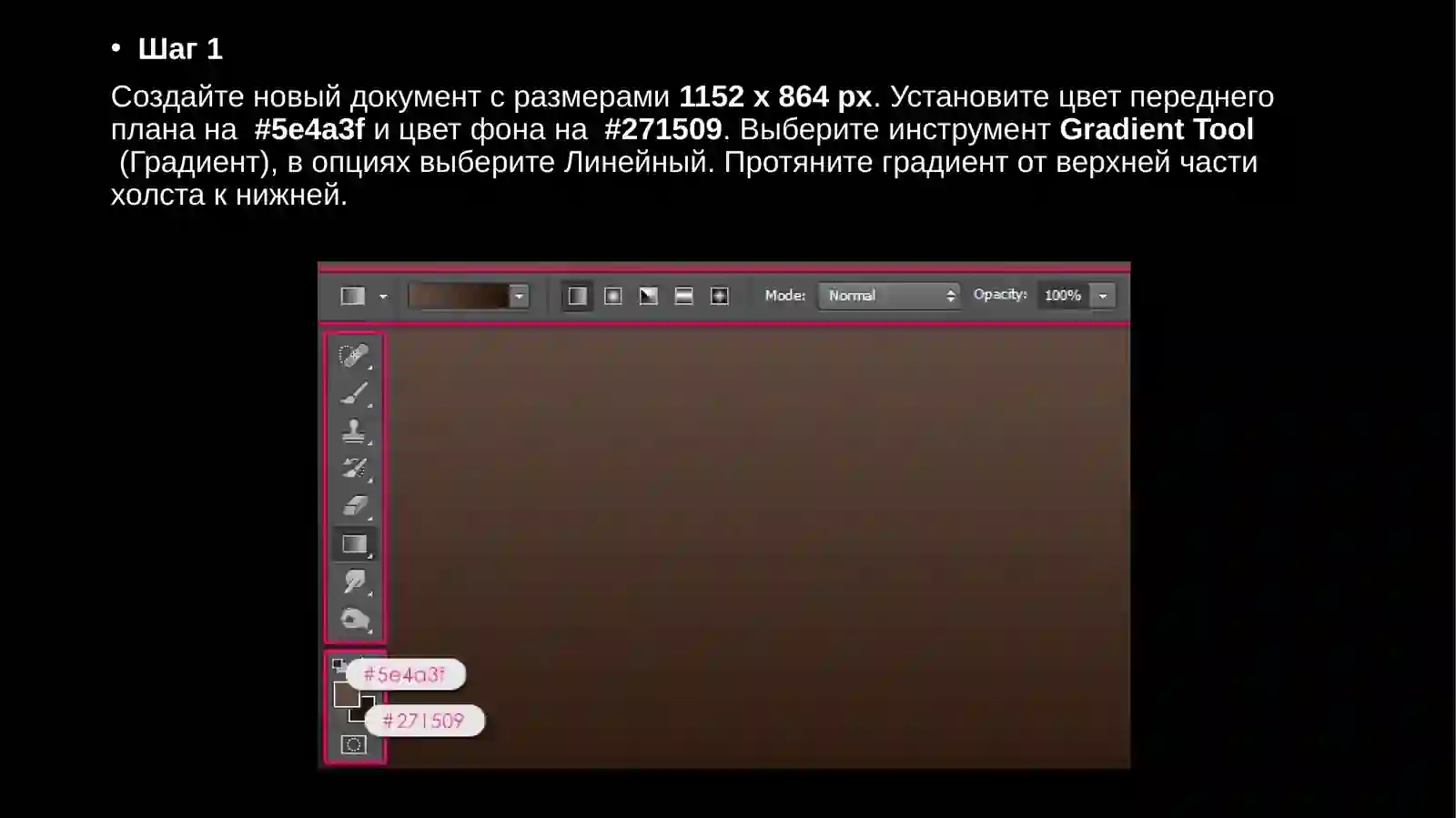Reset to default foreground and background colors
1456x818 pixels.
click(339, 665)
